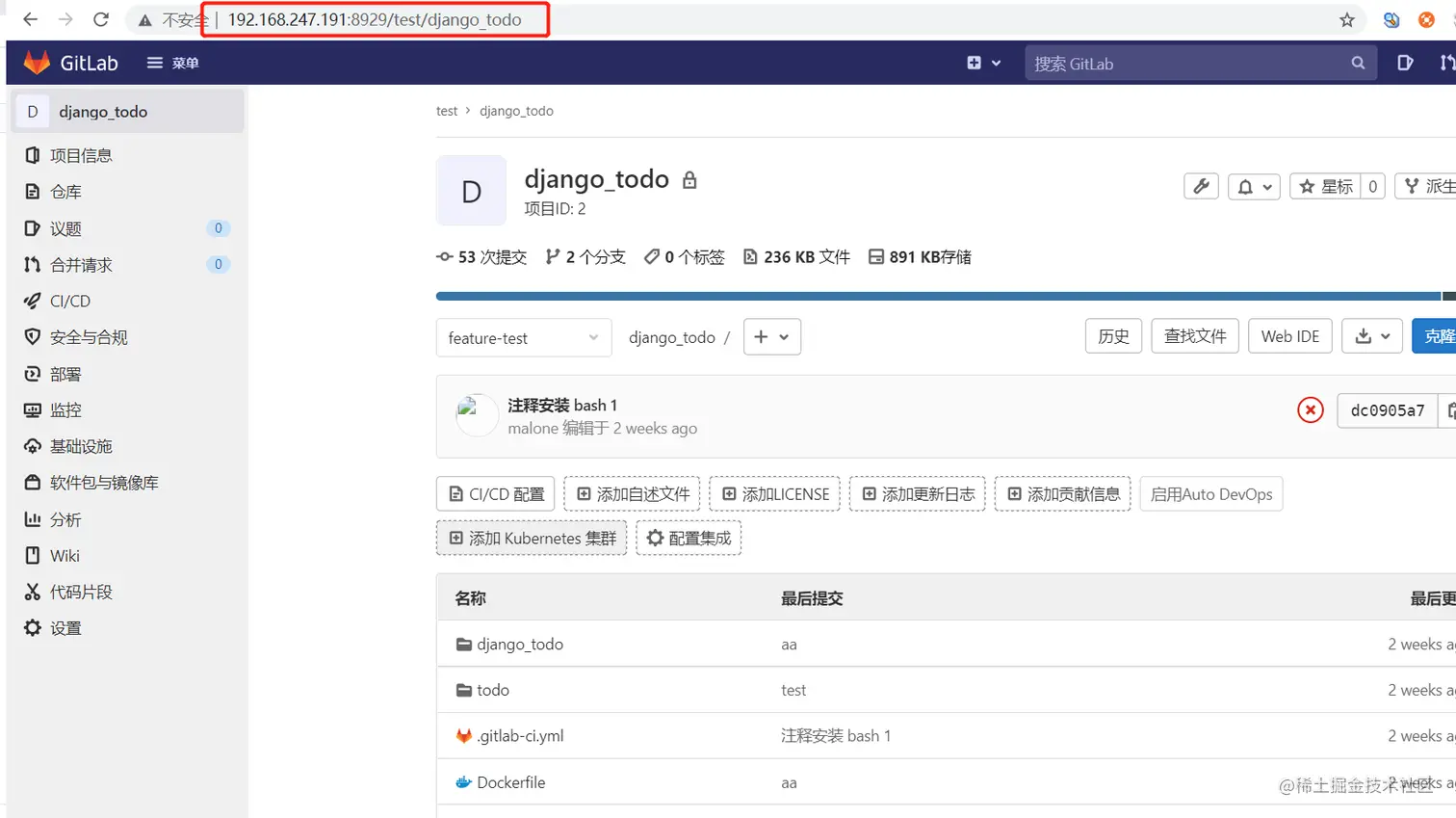Viewport: 1456px width, 818px height.
Task: Open the translate extension icon in browser toolbar
Action: tap(1391, 19)
